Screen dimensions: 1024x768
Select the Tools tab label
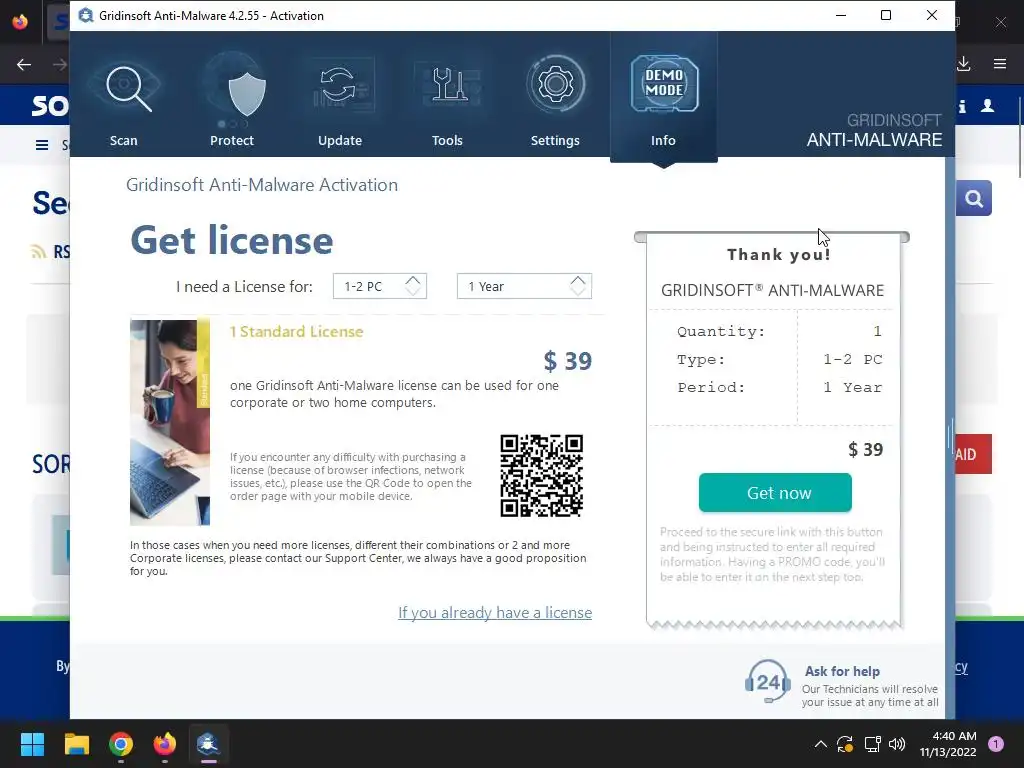(447, 140)
